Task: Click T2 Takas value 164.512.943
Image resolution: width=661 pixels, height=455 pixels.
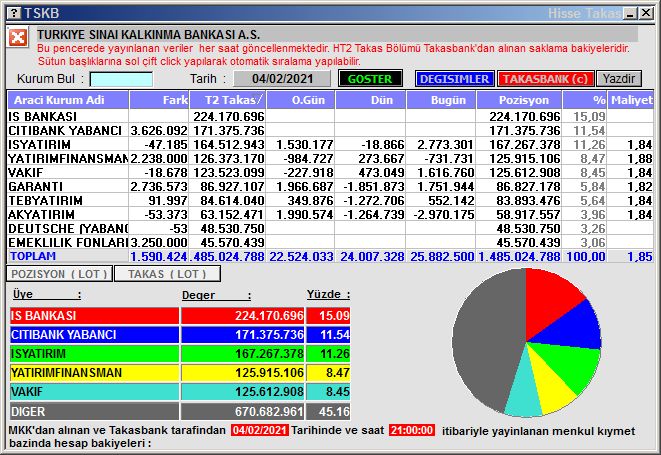Action: [228, 145]
